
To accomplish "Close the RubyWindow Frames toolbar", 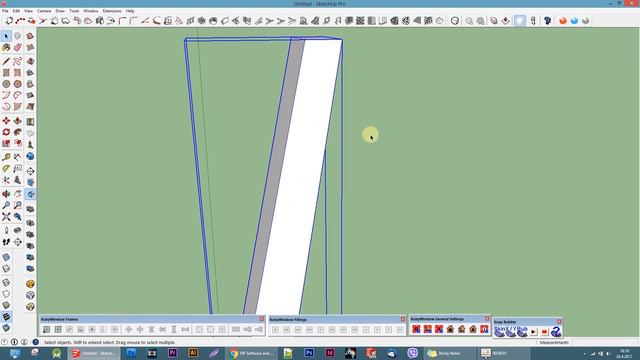I will coord(262,319).
